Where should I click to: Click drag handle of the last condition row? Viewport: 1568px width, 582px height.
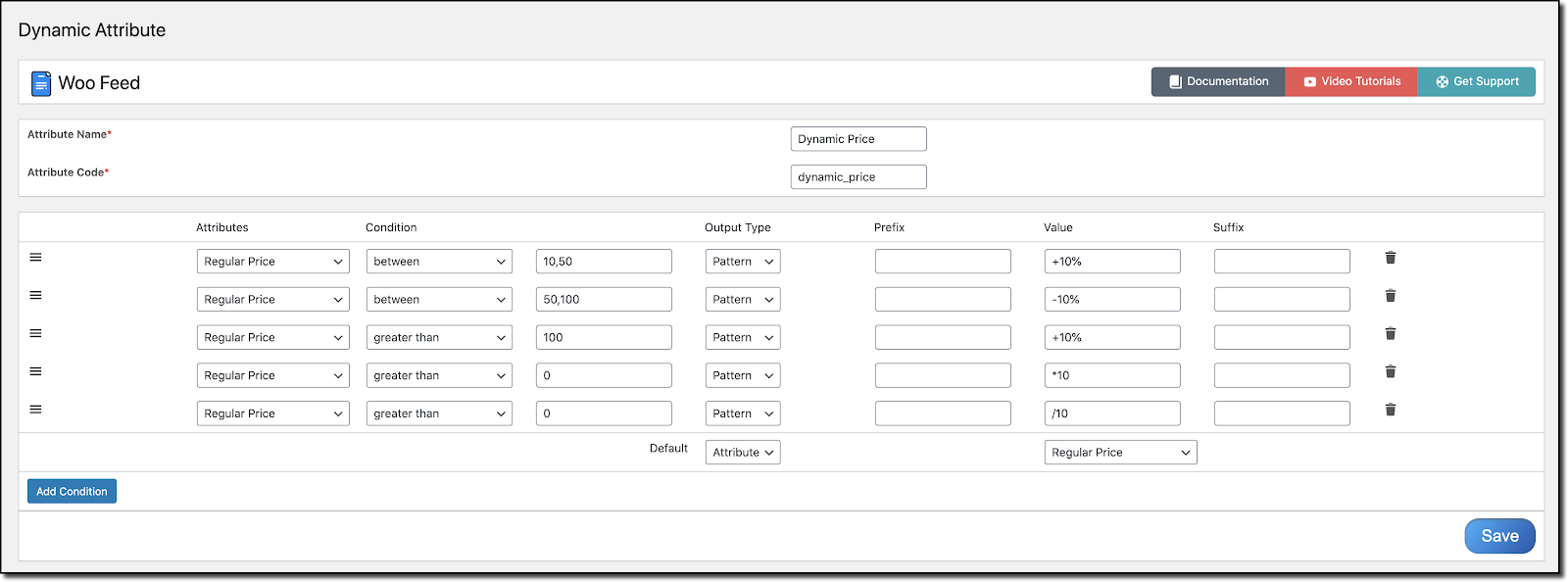point(35,410)
